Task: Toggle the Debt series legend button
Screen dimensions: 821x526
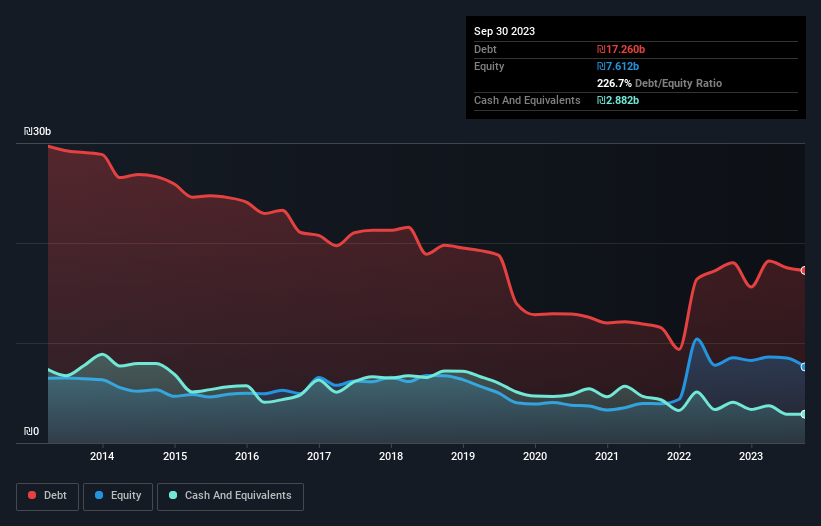Action: [x=48, y=496]
